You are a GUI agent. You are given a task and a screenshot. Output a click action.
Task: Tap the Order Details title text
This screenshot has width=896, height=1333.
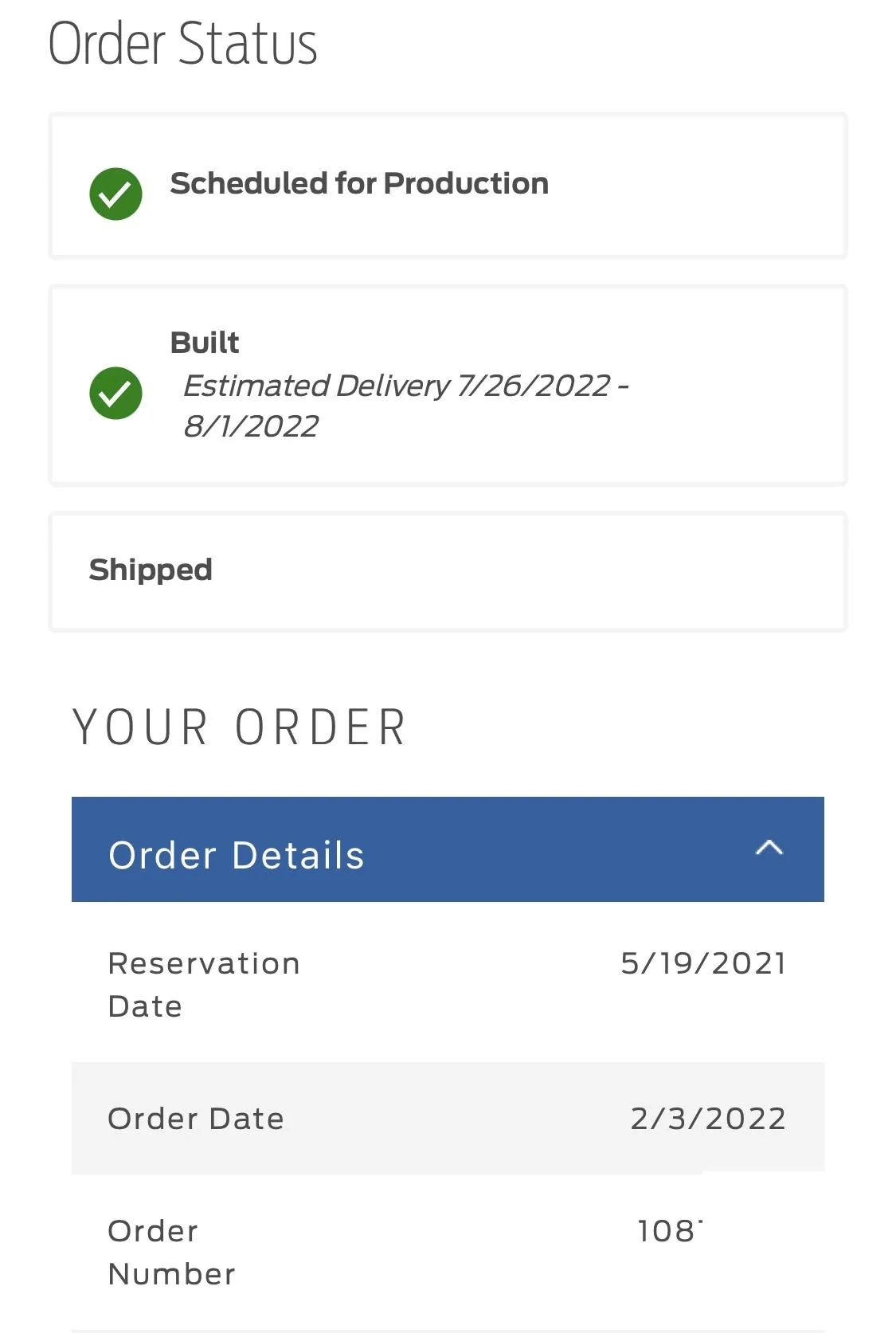(x=237, y=856)
